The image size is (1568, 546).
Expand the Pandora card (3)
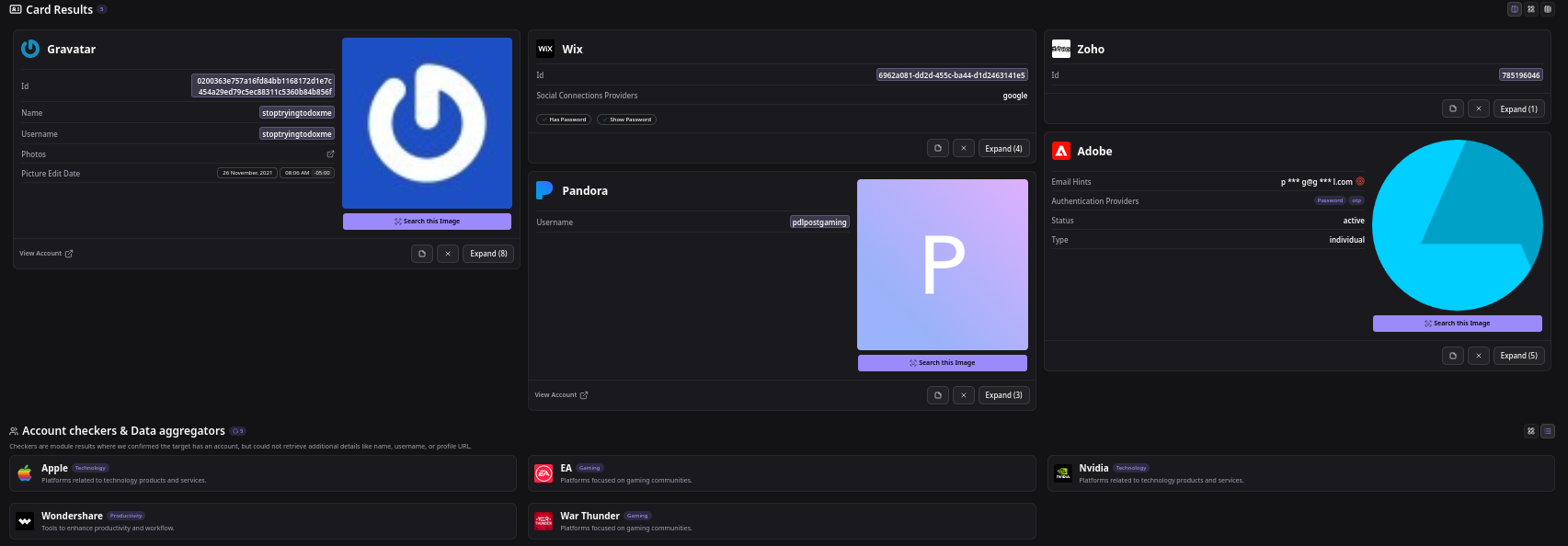pos(1003,395)
